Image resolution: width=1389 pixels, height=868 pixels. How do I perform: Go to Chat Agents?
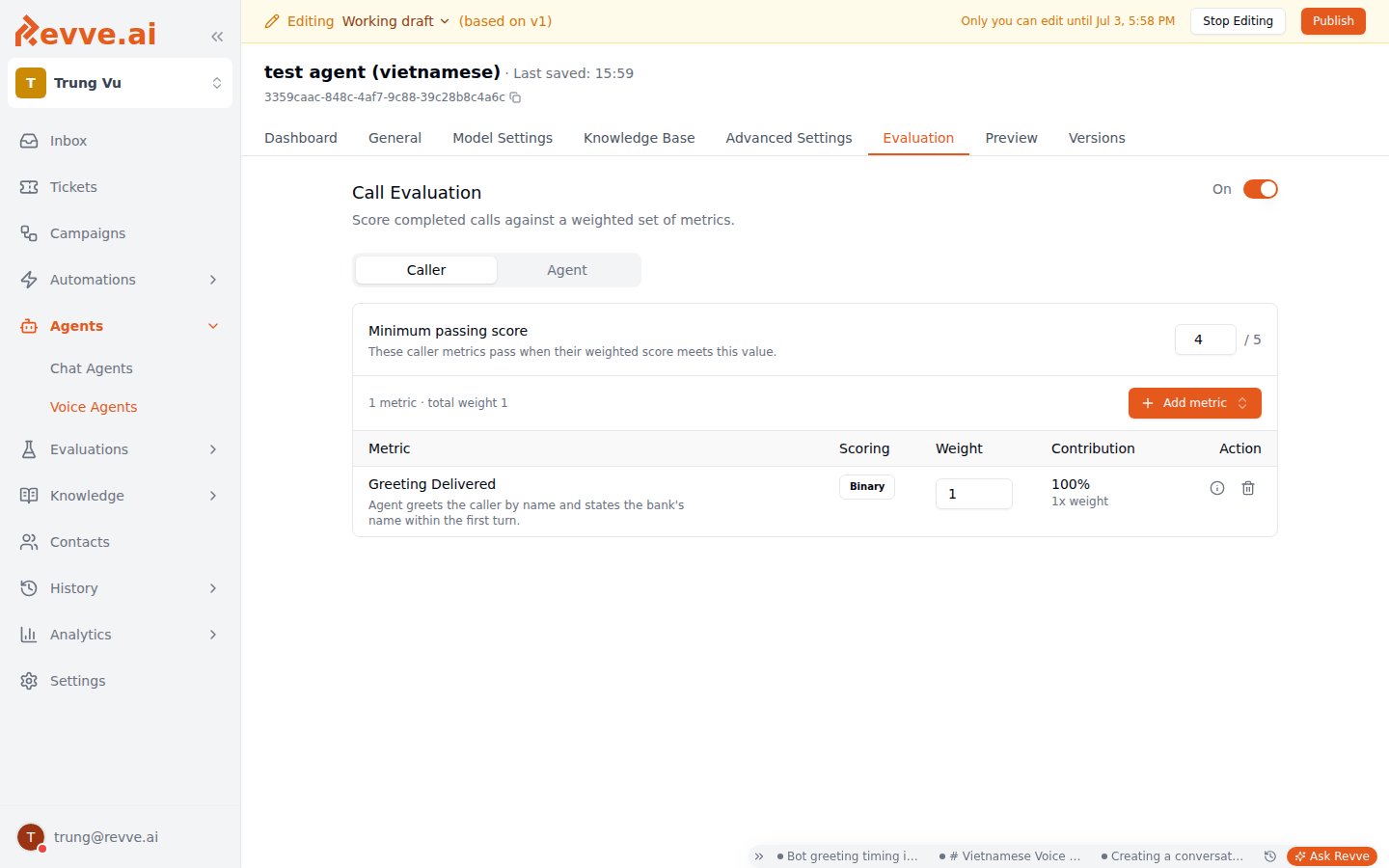tap(92, 368)
